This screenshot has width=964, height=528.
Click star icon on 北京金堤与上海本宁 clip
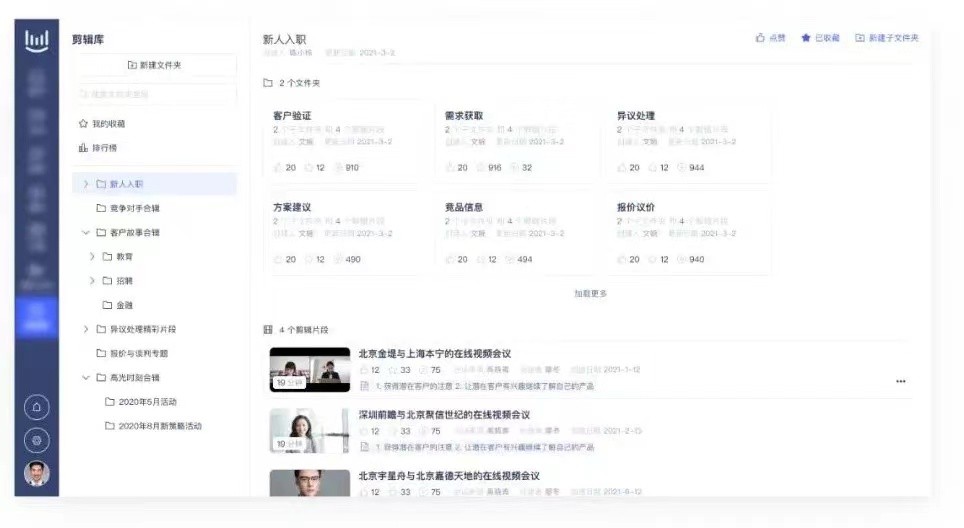click(393, 370)
